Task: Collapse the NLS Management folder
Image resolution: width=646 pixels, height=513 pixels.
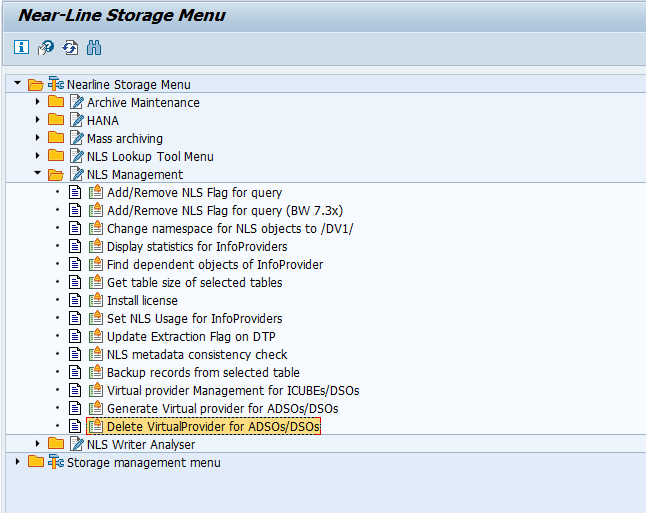Action: click(37, 173)
